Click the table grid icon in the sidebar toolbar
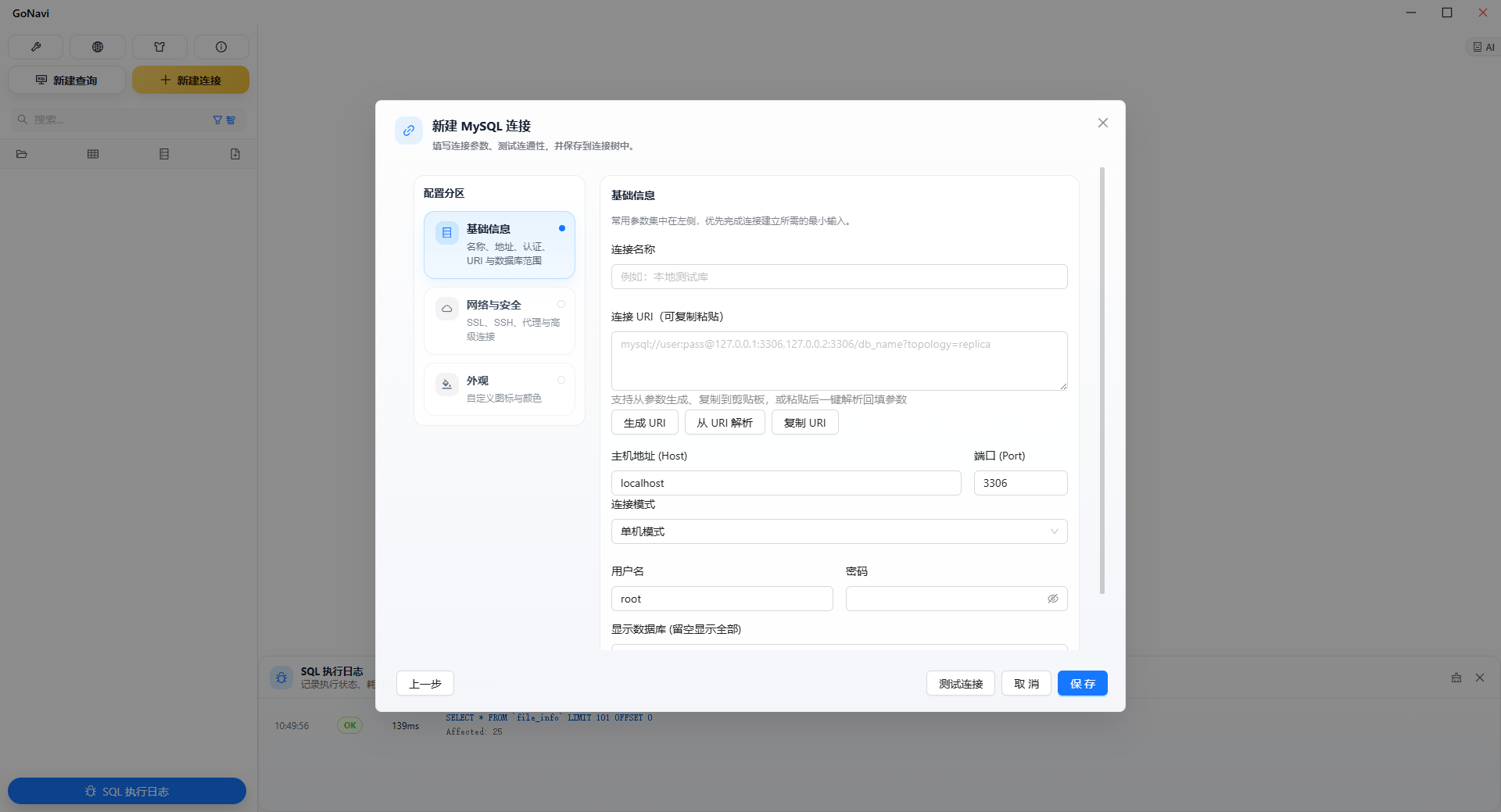Screen dimensions: 1501x812 click(x=93, y=154)
